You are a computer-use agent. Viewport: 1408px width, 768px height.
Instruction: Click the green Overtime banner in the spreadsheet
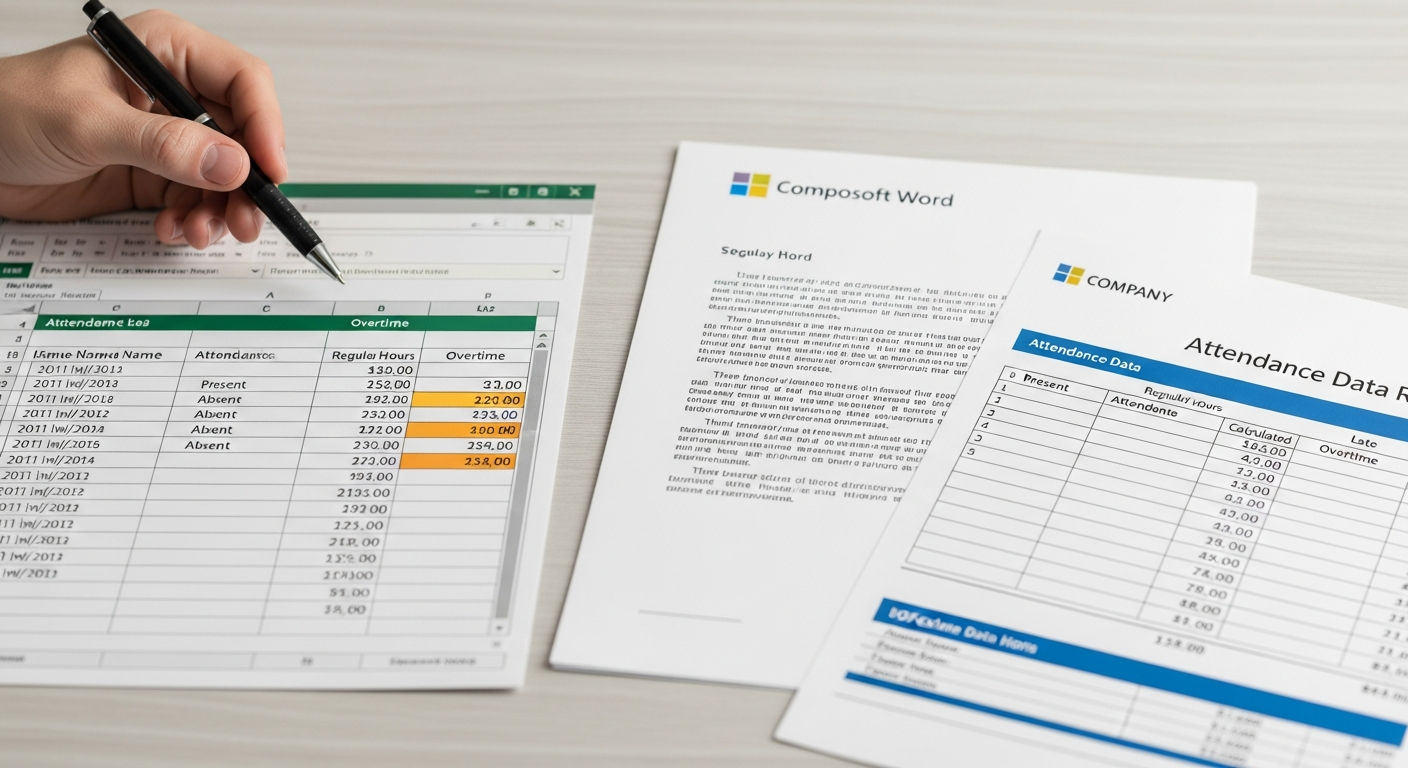(x=378, y=322)
